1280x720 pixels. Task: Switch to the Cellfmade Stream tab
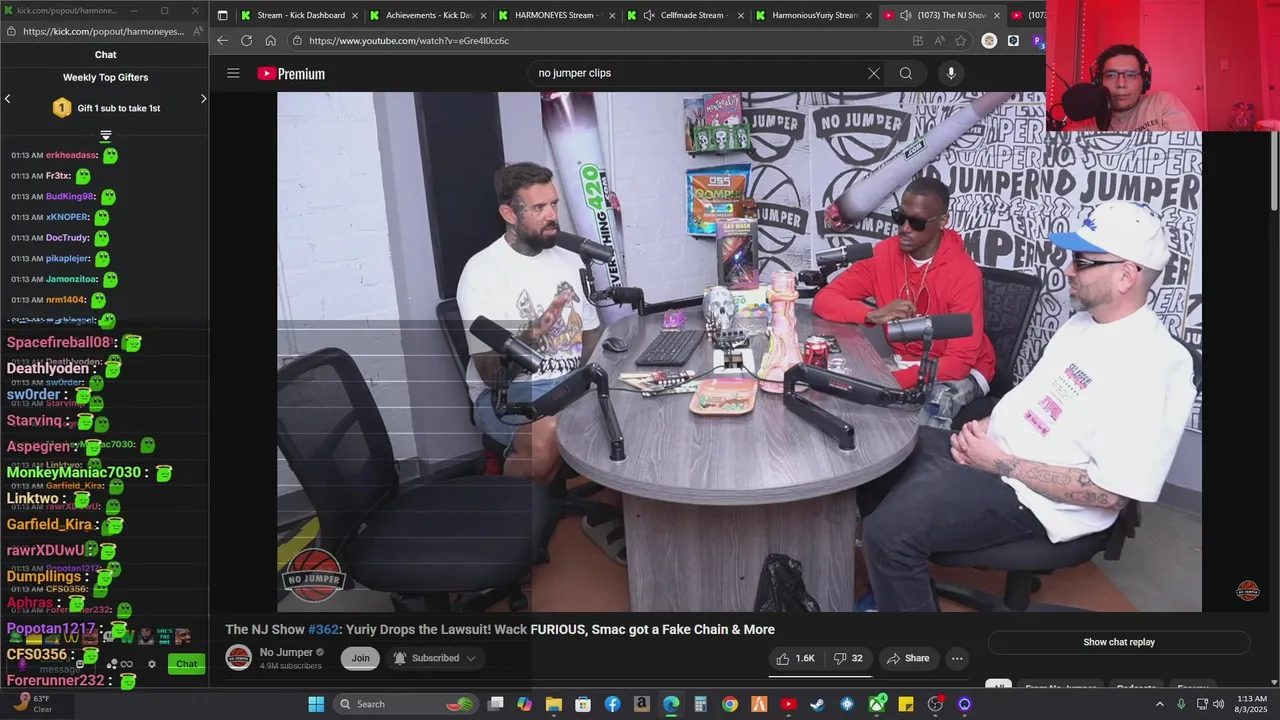[684, 15]
